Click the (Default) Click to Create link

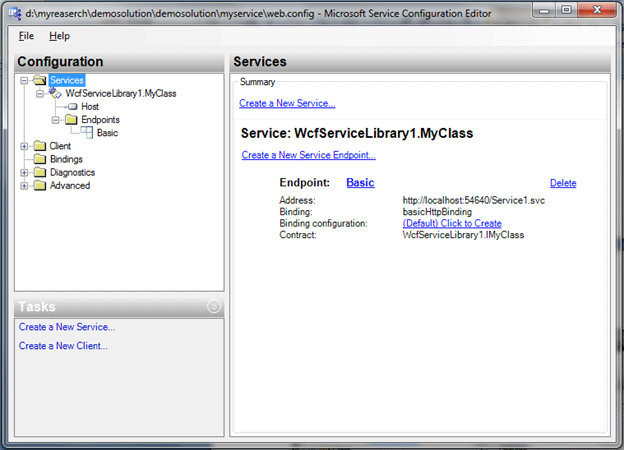pos(452,223)
